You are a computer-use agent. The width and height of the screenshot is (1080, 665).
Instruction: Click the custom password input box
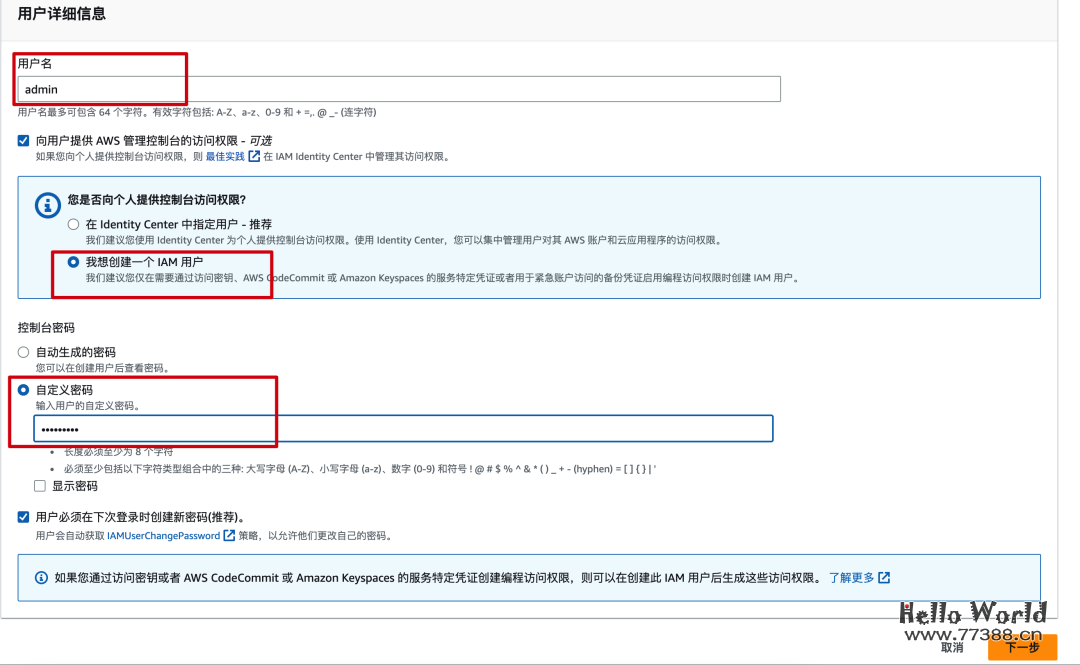tap(200, 428)
